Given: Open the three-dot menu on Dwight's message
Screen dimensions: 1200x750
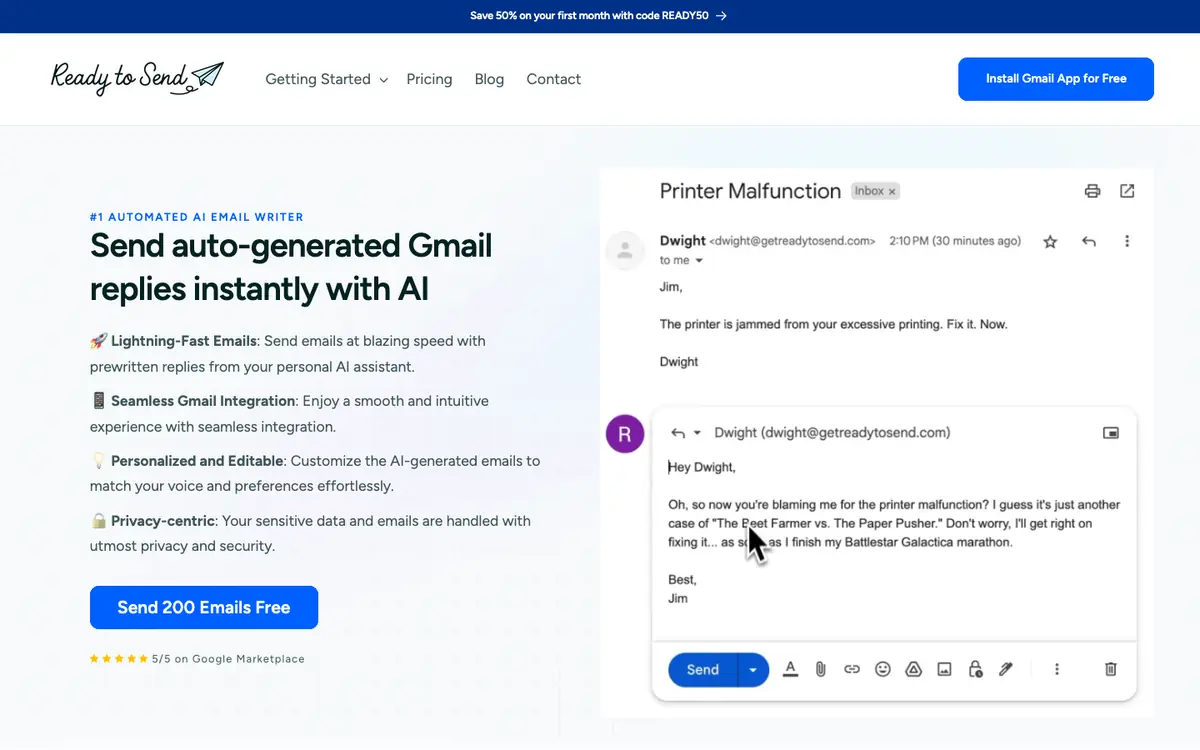Looking at the screenshot, I should click(x=1127, y=242).
